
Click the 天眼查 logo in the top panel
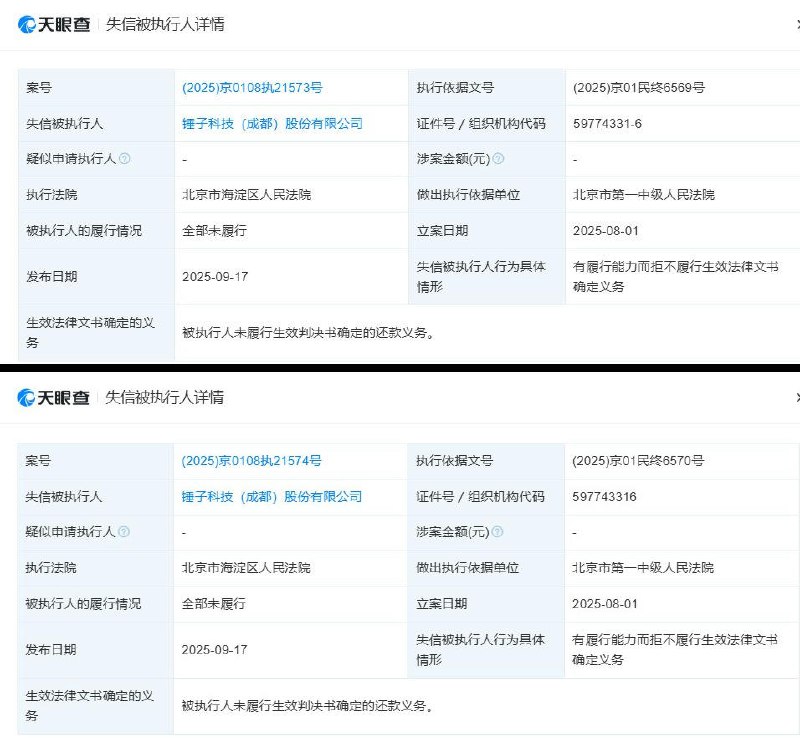tap(54, 24)
